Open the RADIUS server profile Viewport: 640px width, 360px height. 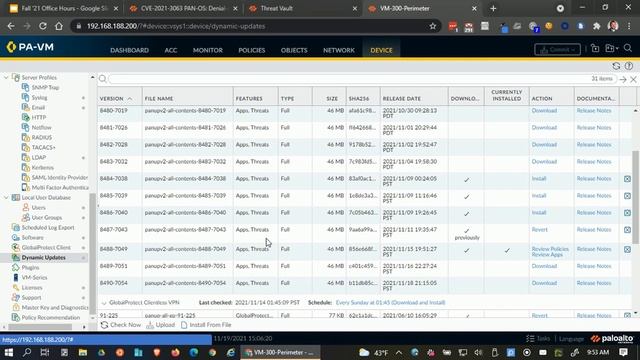(41, 138)
